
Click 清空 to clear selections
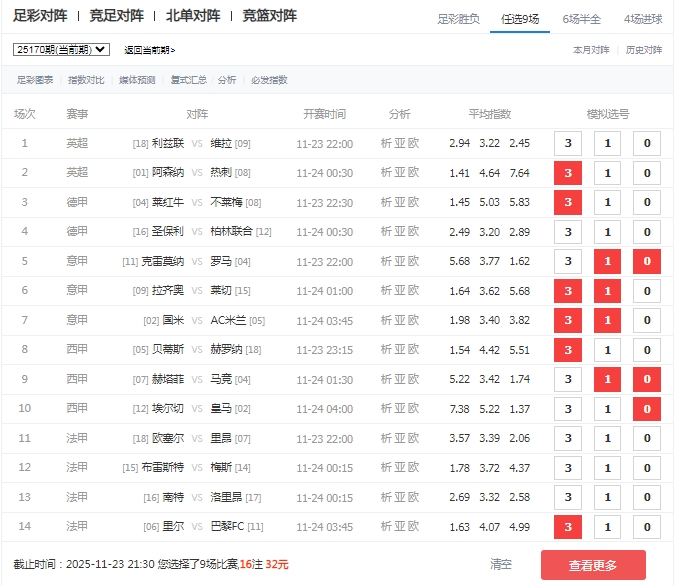click(x=501, y=565)
